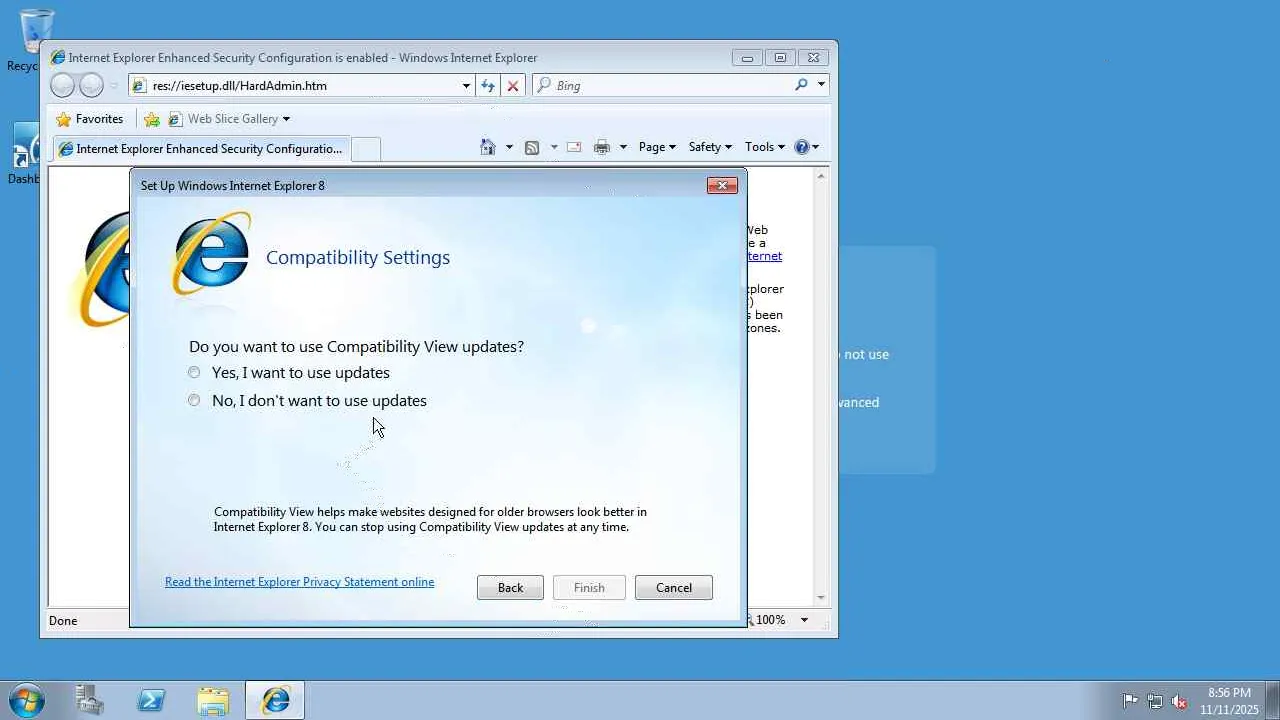Click the browser Forward arrow button
Screen dimensions: 1280x720
click(91, 86)
